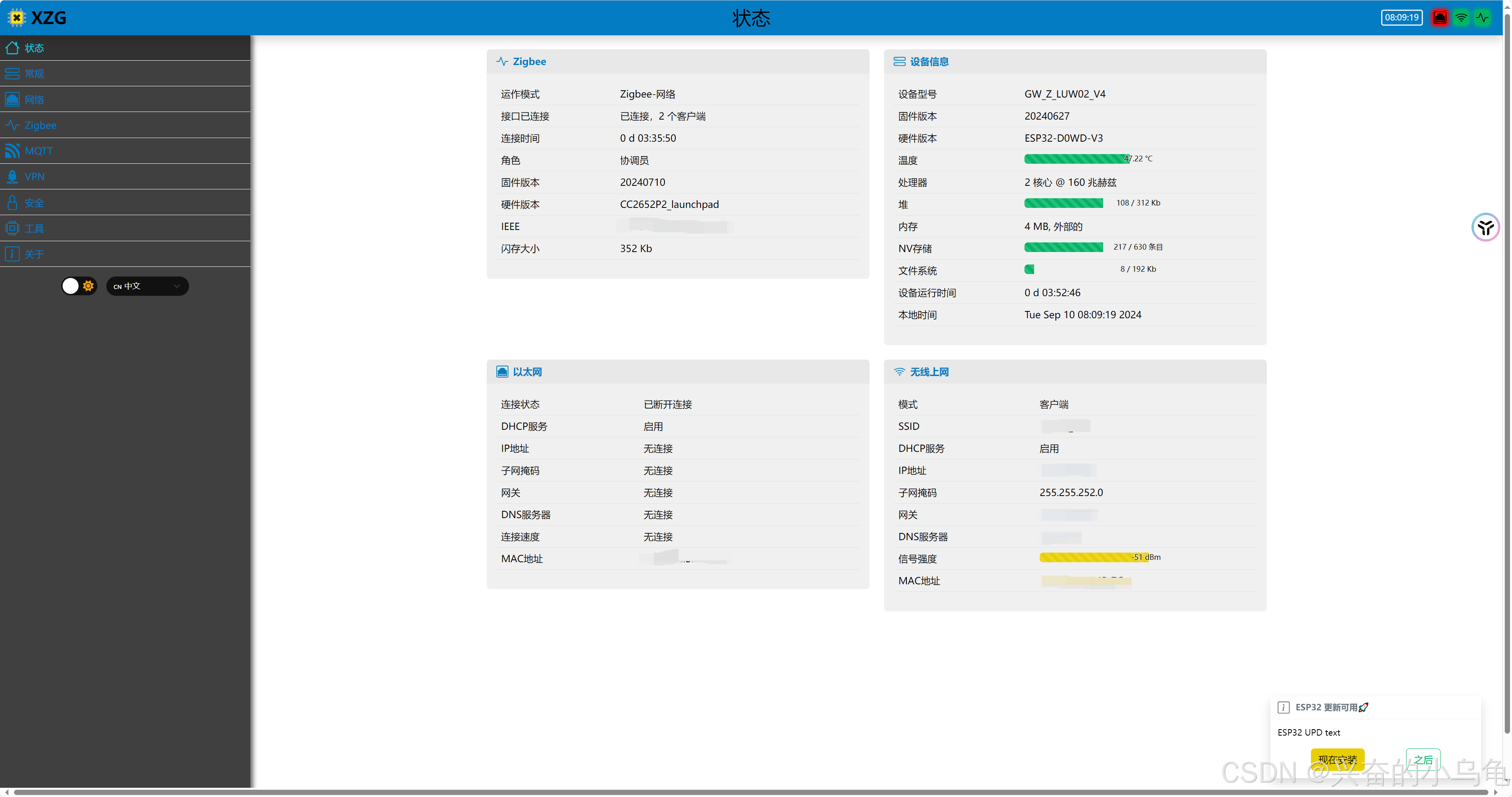Screen dimensions: 1512x797
Task: Click the green Zigbee pulse status icon
Action: click(x=1482, y=18)
